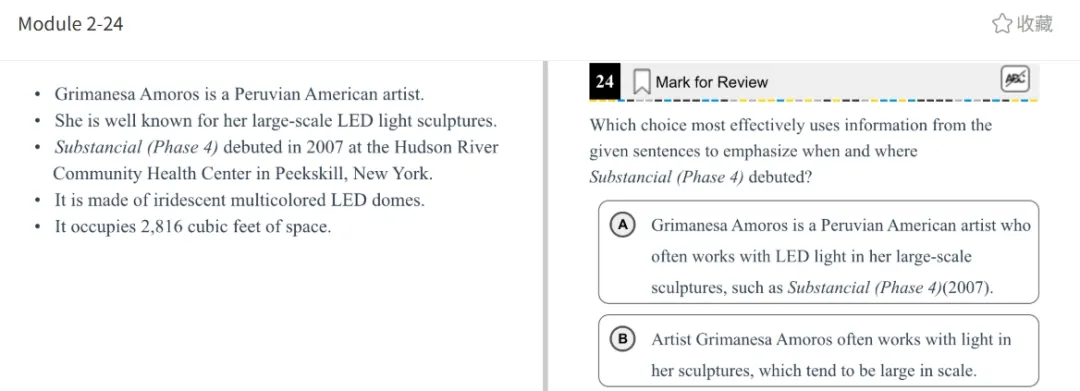1080x391 pixels.
Task: Select answer choice B radio circle
Action: (x=623, y=339)
